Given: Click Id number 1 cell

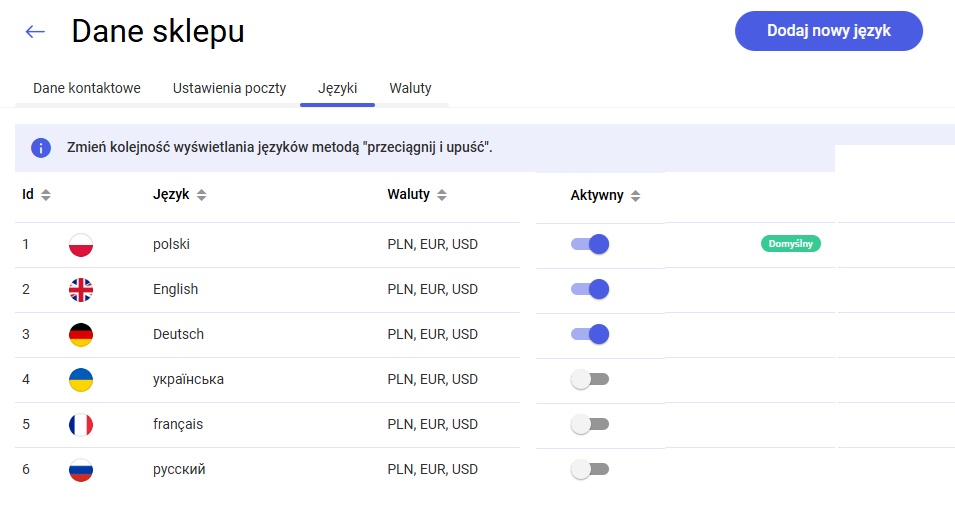Looking at the screenshot, I should pos(26,244).
